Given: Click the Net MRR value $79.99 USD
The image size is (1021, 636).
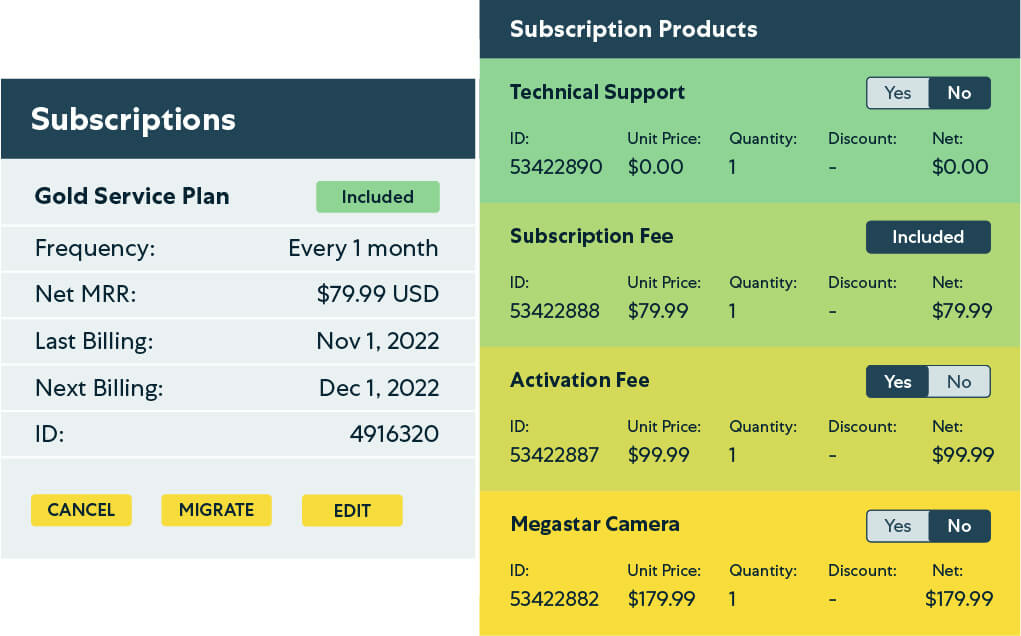Looking at the screenshot, I should 377,294.
